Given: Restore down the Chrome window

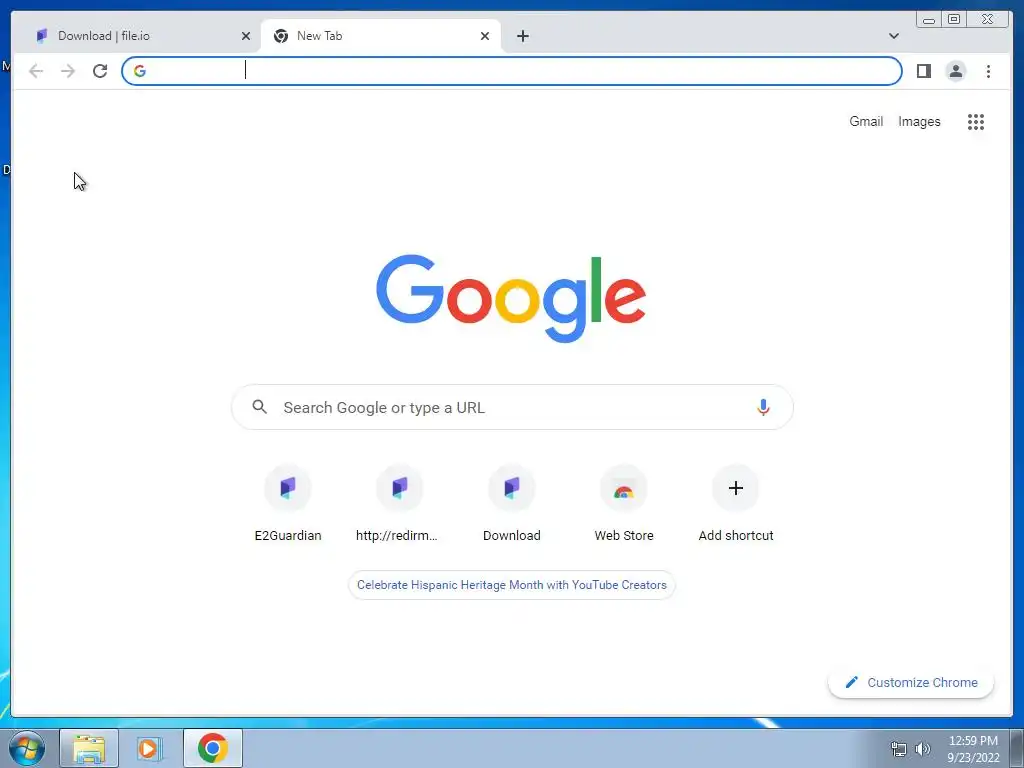Looking at the screenshot, I should [x=954, y=20].
